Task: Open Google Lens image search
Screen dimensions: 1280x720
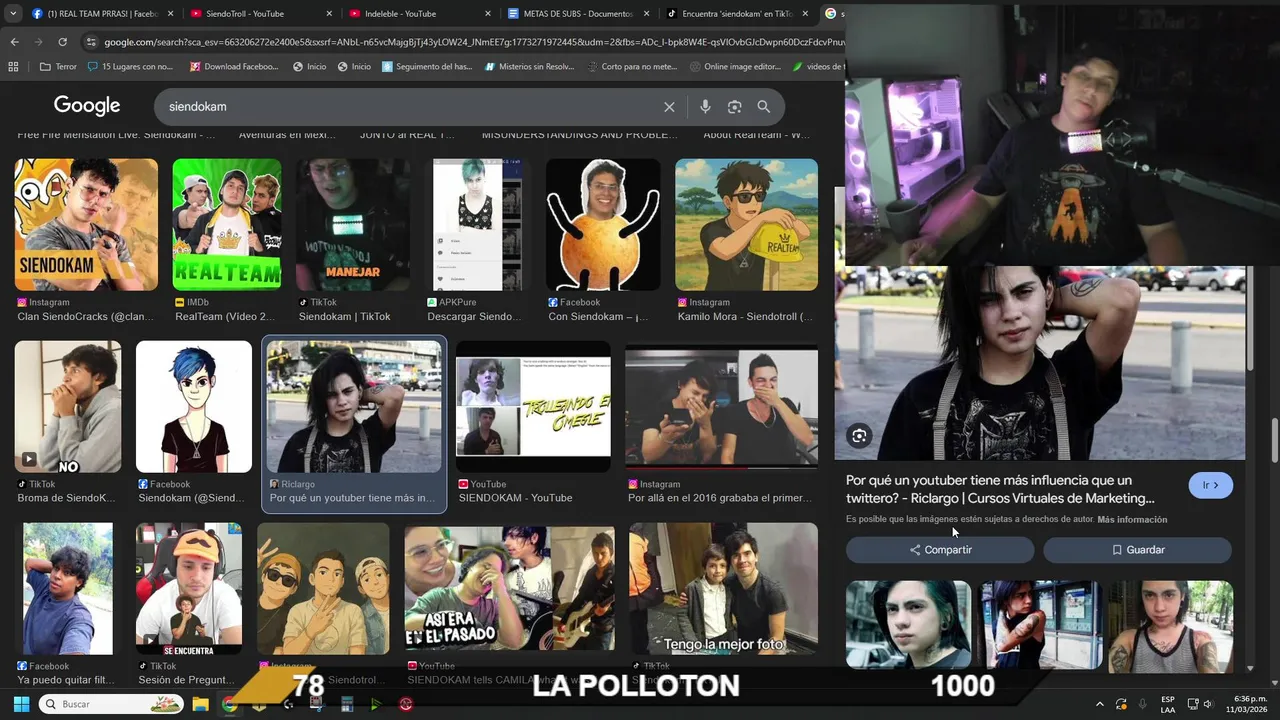Action: tap(735, 107)
